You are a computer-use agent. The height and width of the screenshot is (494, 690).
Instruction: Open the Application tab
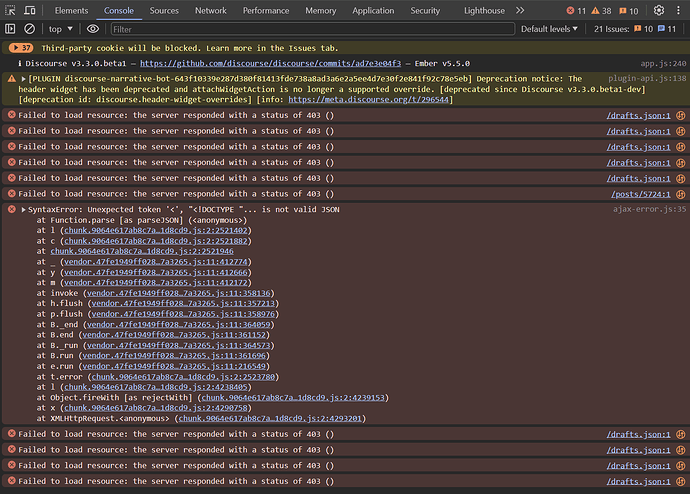pyautogui.click(x=373, y=11)
